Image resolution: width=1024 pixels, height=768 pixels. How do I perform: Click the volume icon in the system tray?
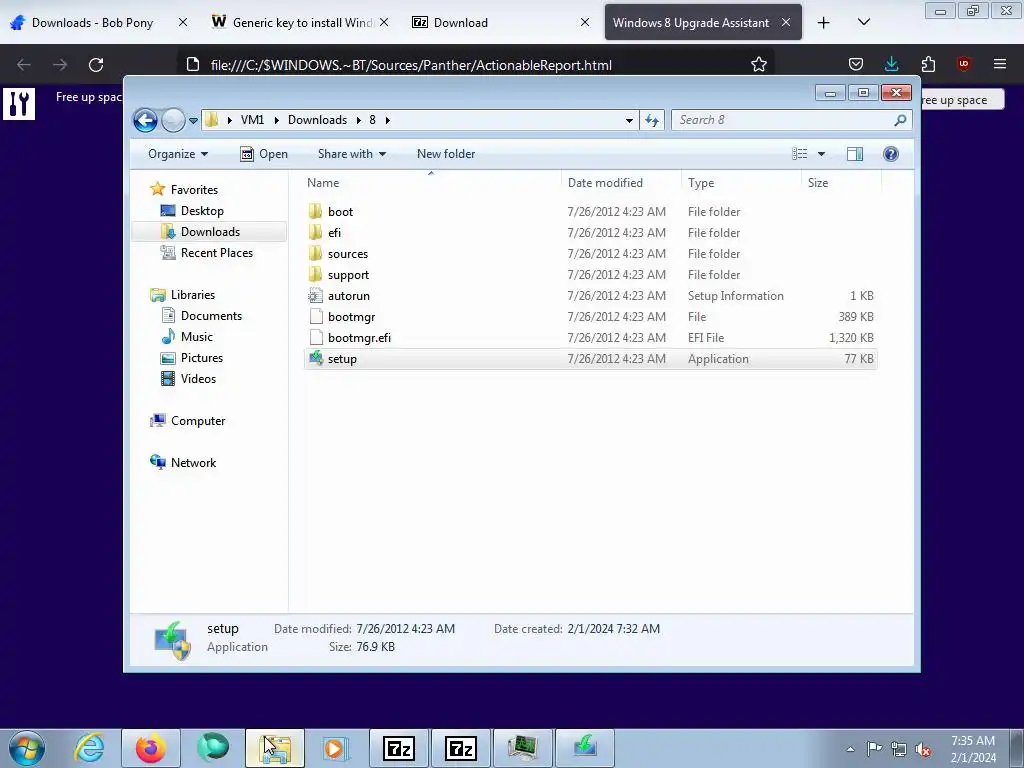923,750
